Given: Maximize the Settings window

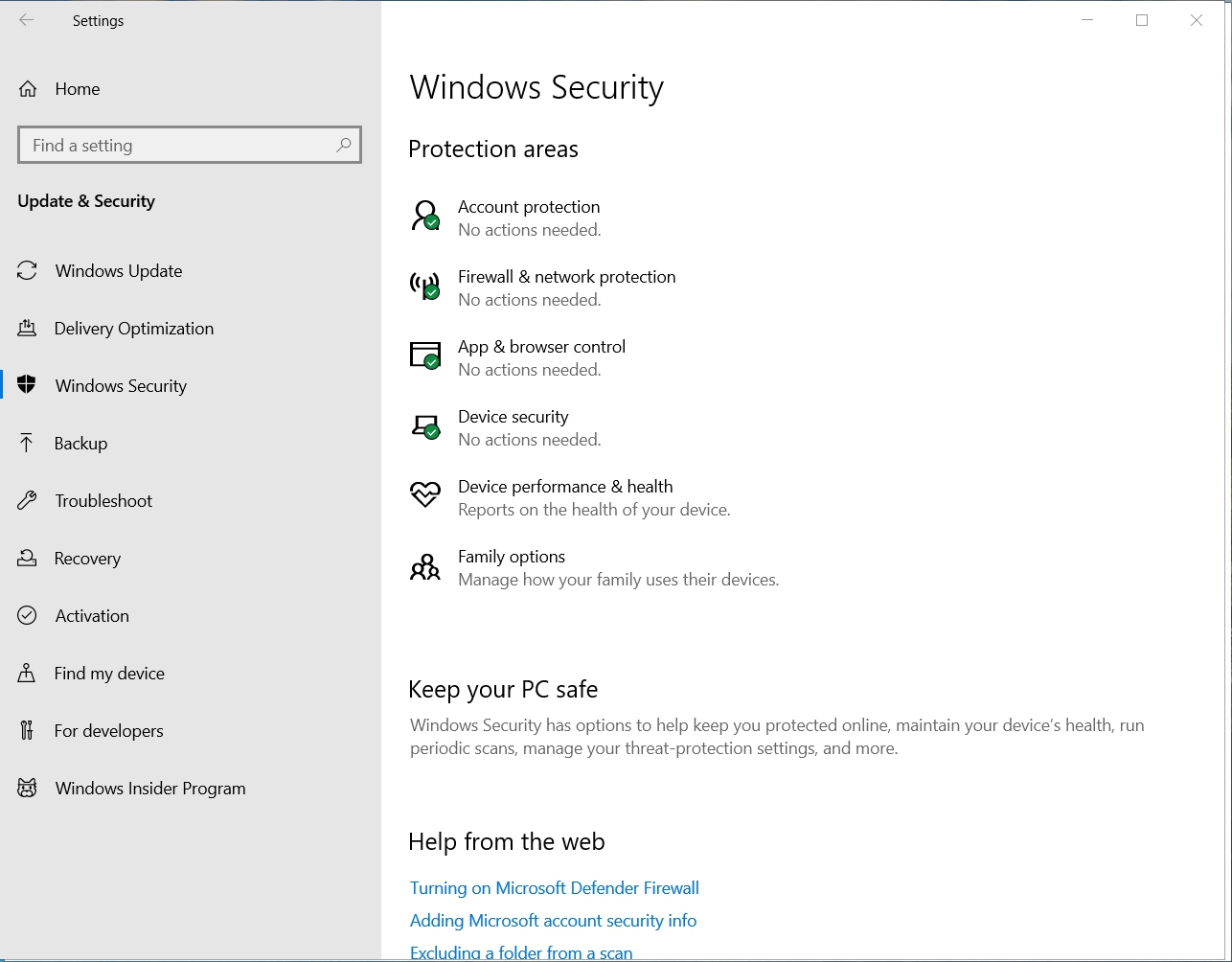Looking at the screenshot, I should point(1142,20).
